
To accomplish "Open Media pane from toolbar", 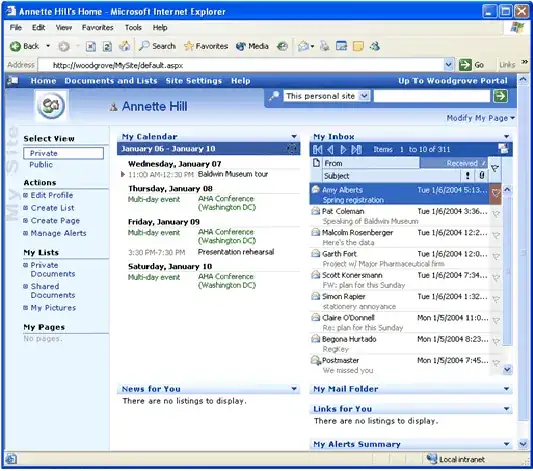I will [252, 46].
